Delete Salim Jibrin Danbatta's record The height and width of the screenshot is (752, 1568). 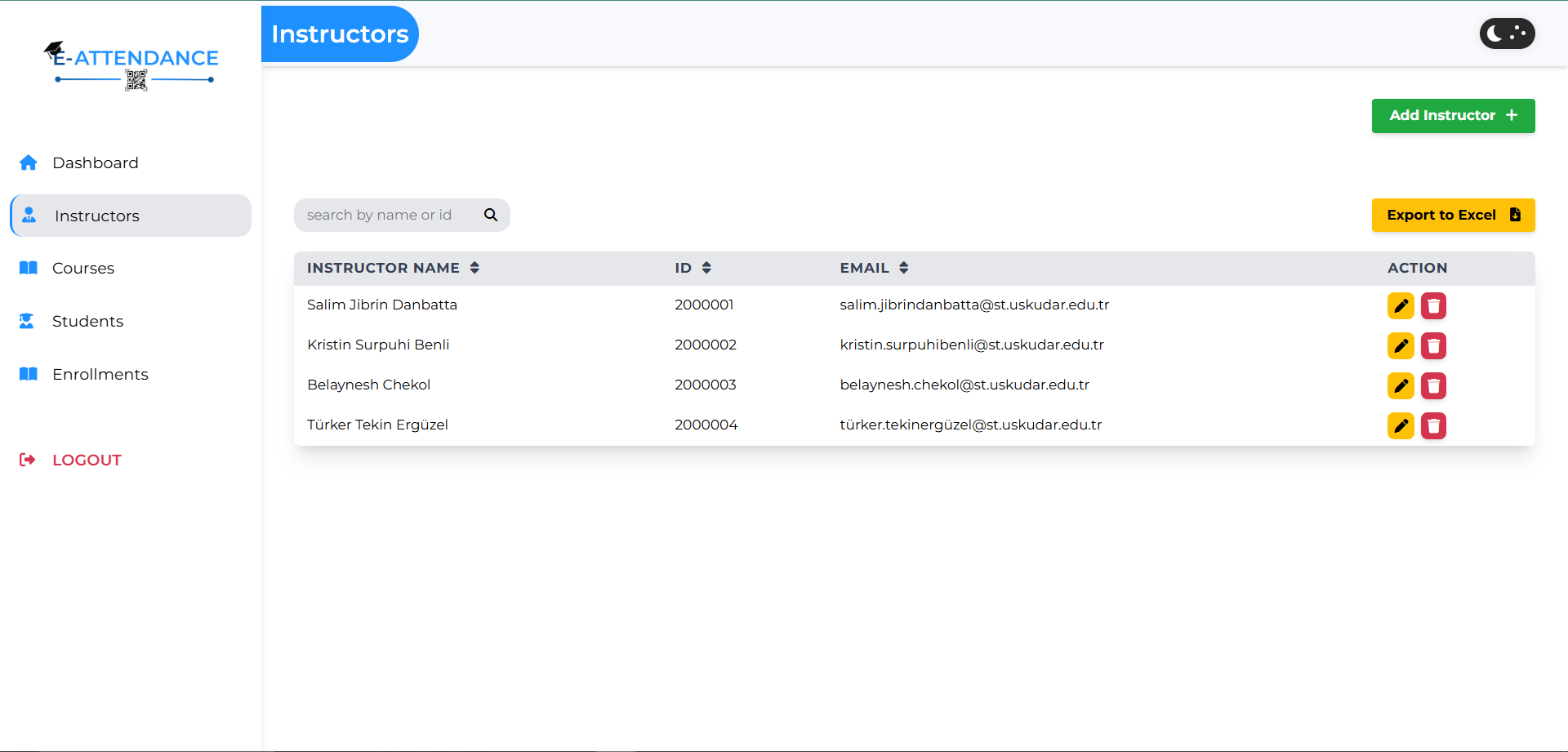point(1432,306)
